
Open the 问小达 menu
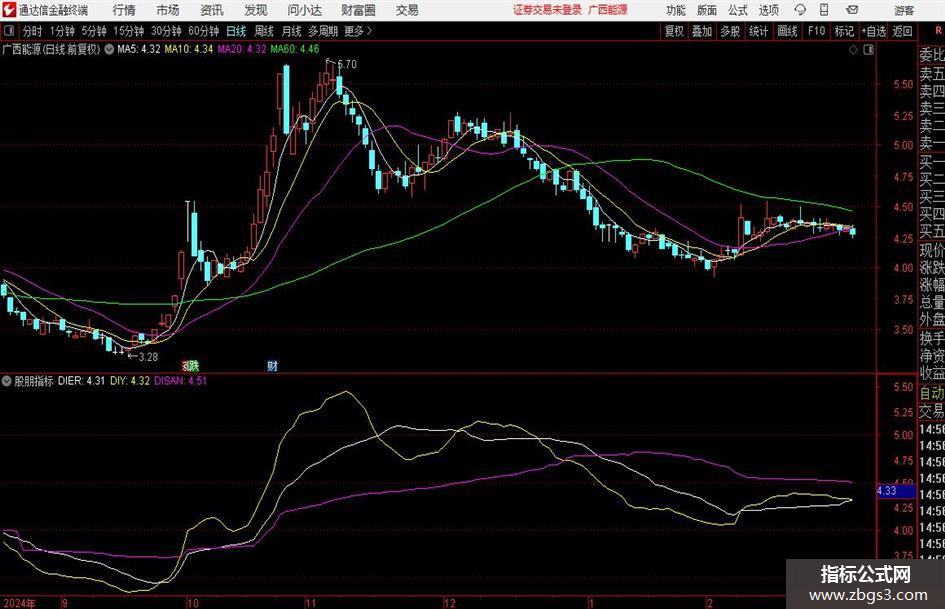pyautogui.click(x=304, y=10)
